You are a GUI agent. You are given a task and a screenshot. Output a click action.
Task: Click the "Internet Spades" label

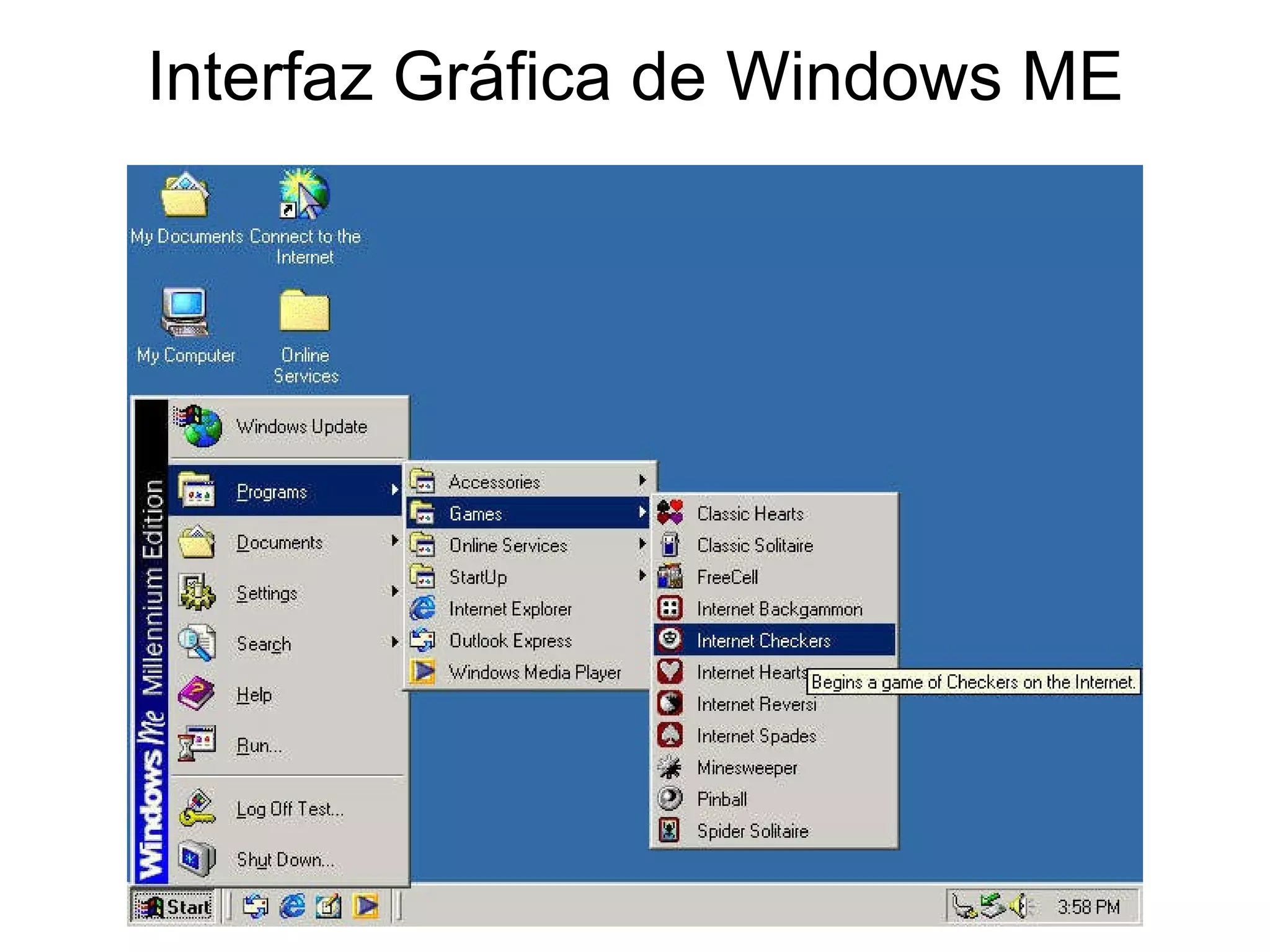click(x=757, y=736)
